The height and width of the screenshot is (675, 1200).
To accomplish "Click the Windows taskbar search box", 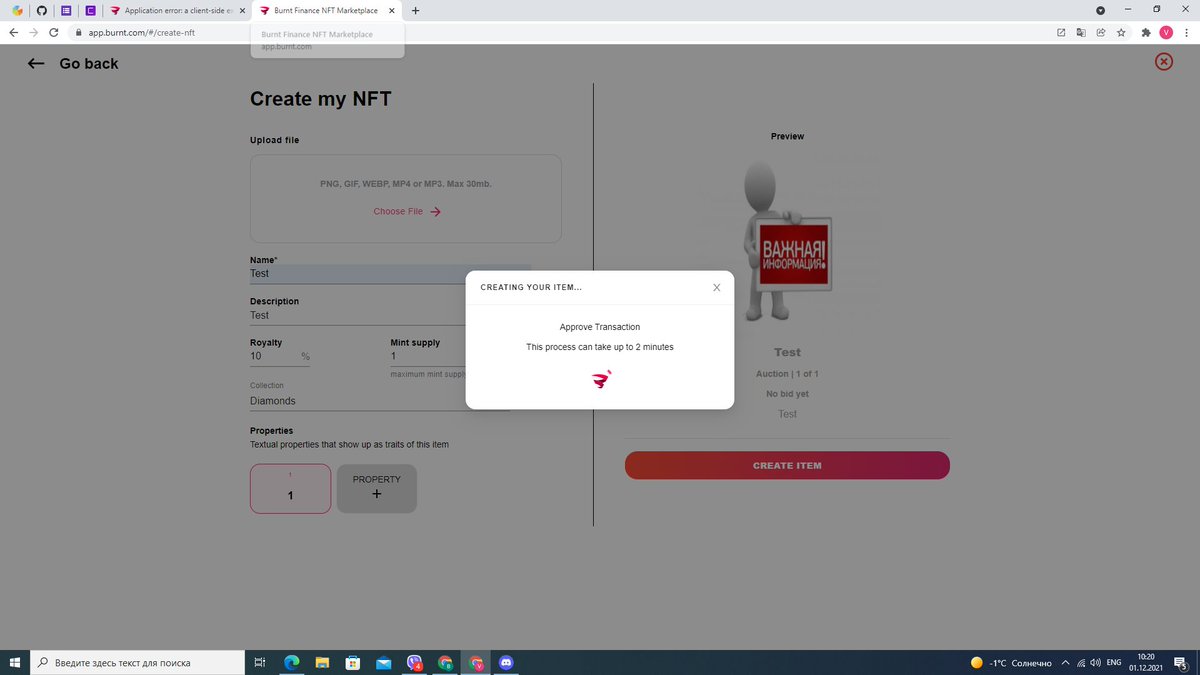I will click(137, 662).
